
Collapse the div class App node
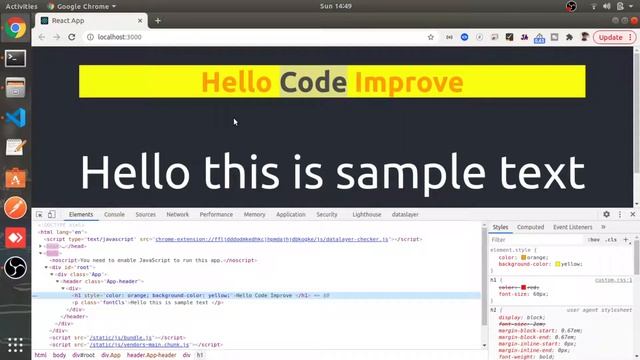(x=52, y=274)
